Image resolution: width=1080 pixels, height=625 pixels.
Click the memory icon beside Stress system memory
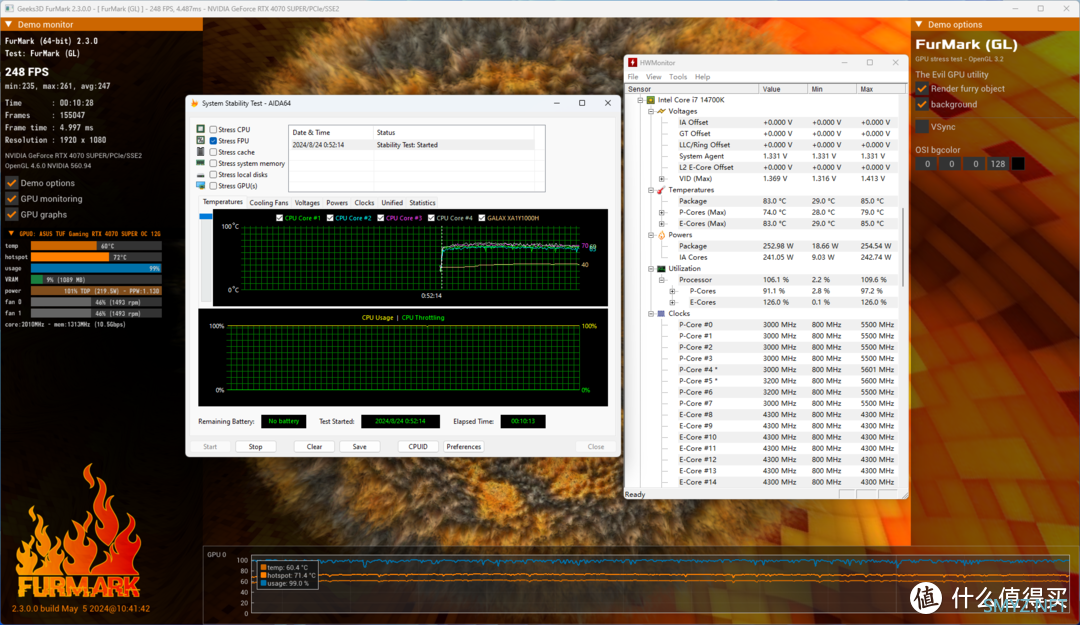click(200, 163)
